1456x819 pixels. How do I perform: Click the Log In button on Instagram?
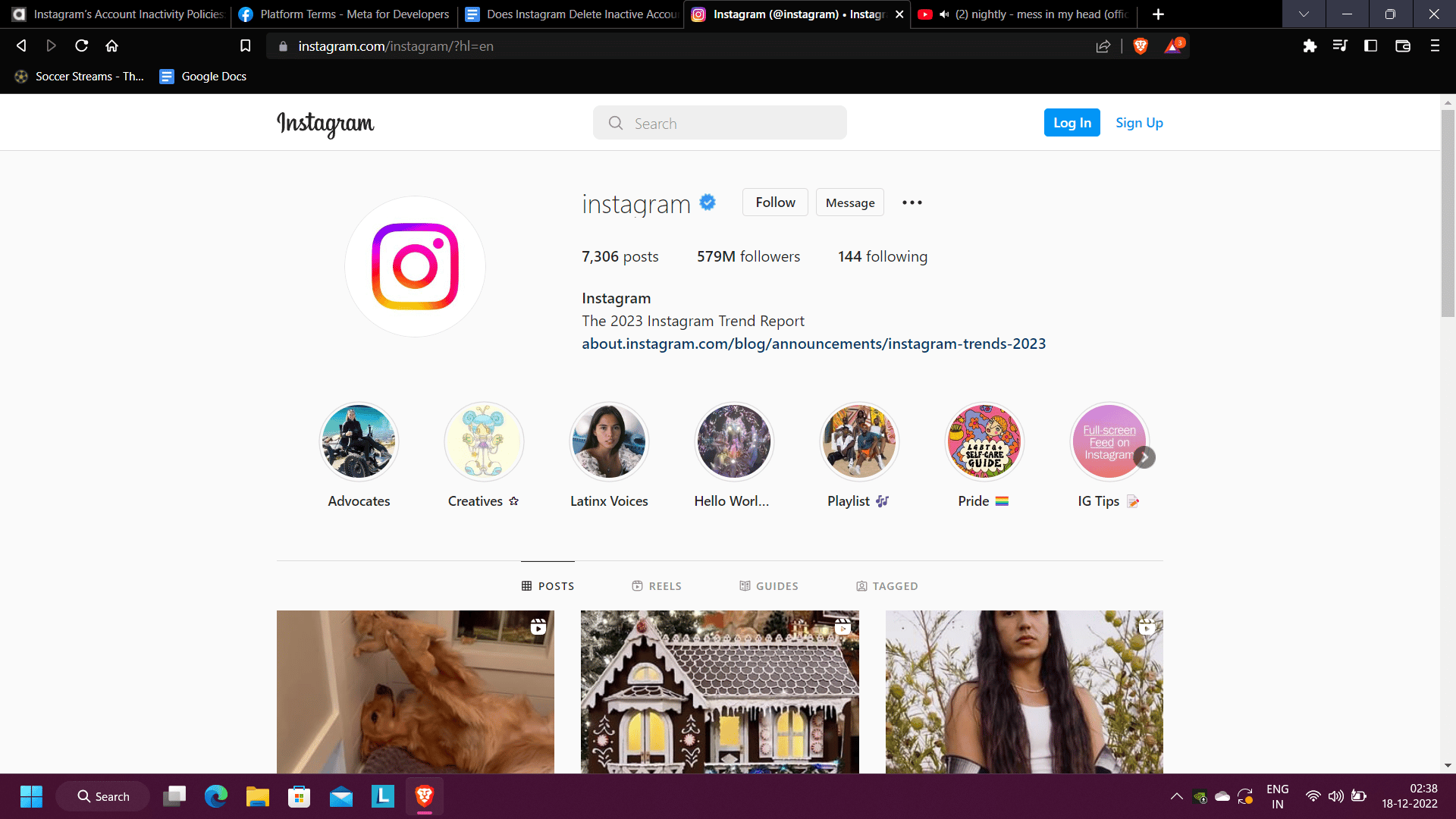[x=1072, y=122]
